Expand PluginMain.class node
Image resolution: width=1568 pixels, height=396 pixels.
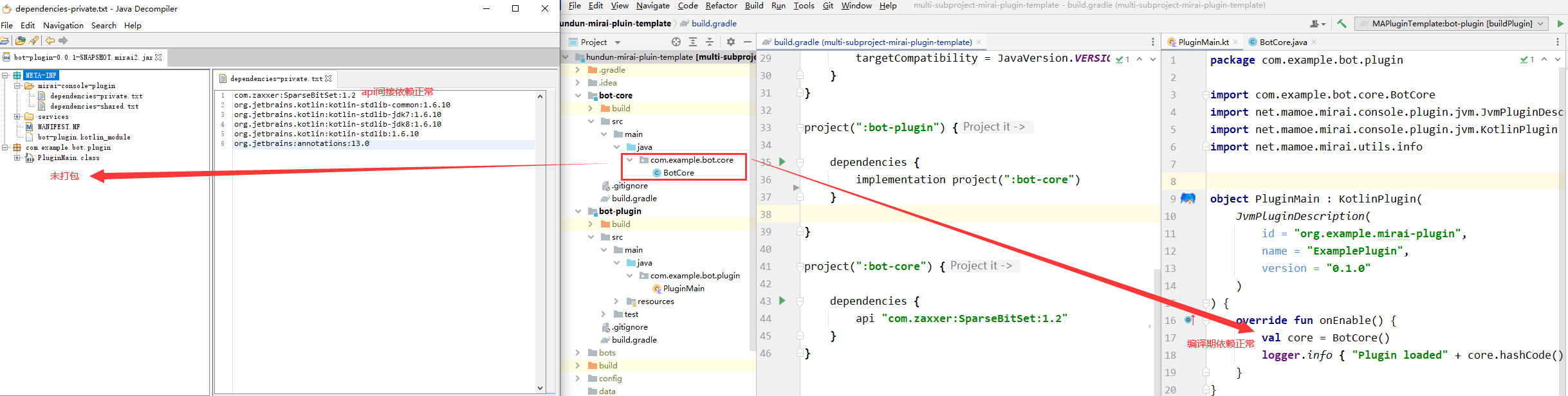[17, 157]
